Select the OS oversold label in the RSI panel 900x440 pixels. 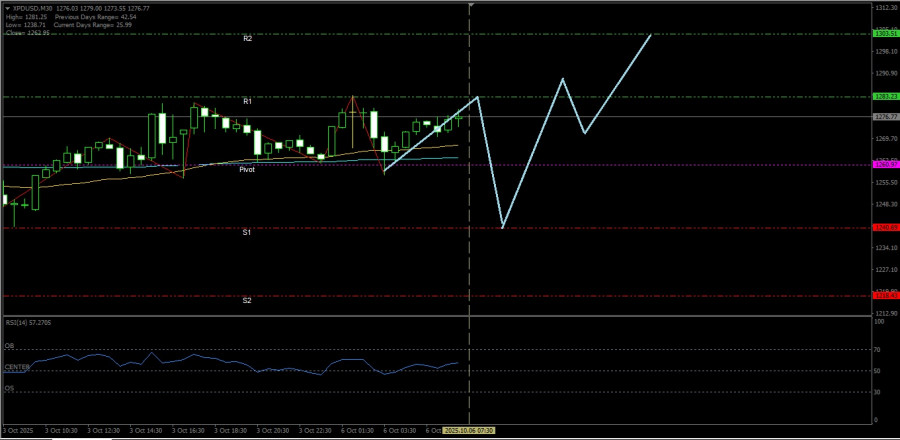9,388
